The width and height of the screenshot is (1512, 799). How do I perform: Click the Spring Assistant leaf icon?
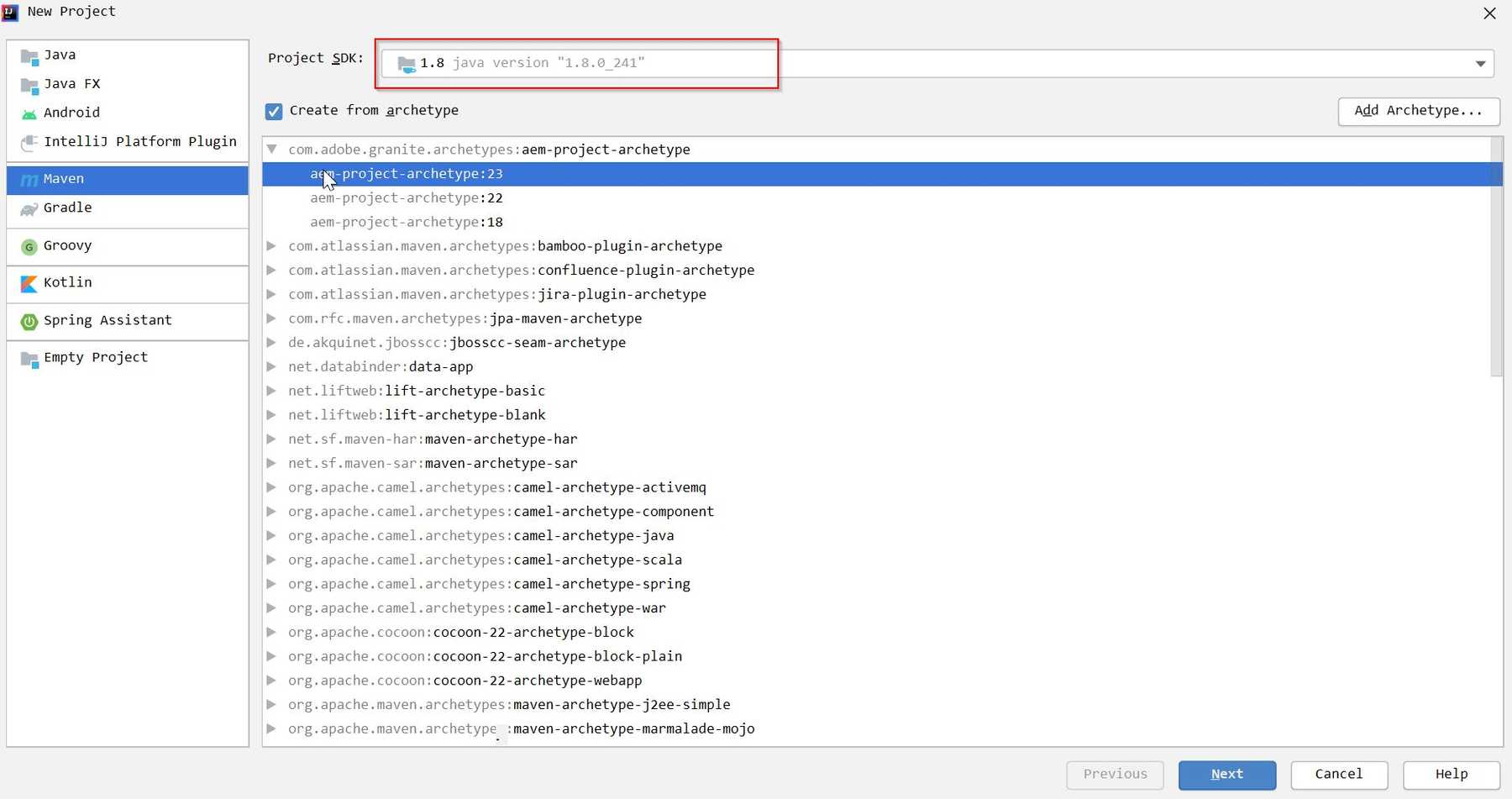coord(29,321)
